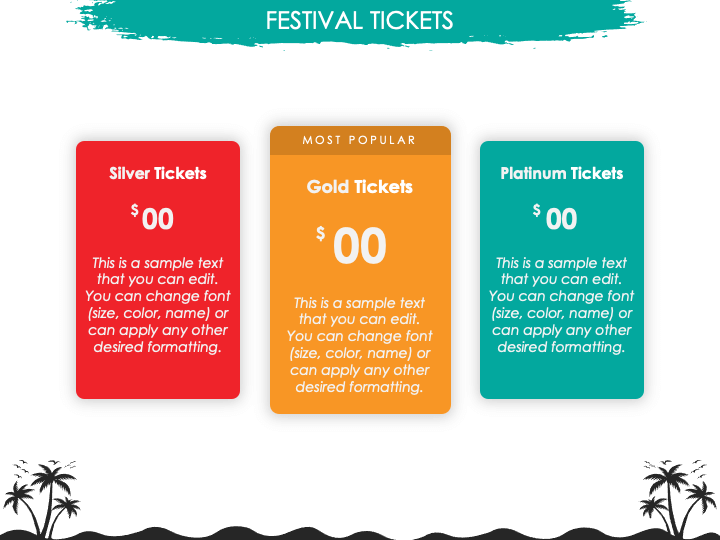720x540 pixels.
Task: Click the empty bottom area of the red Silver card
Action: [158, 377]
